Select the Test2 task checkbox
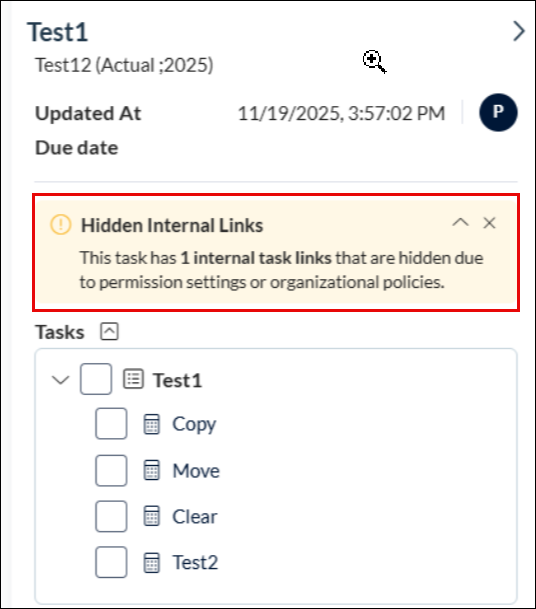The width and height of the screenshot is (536, 609). pos(111,562)
